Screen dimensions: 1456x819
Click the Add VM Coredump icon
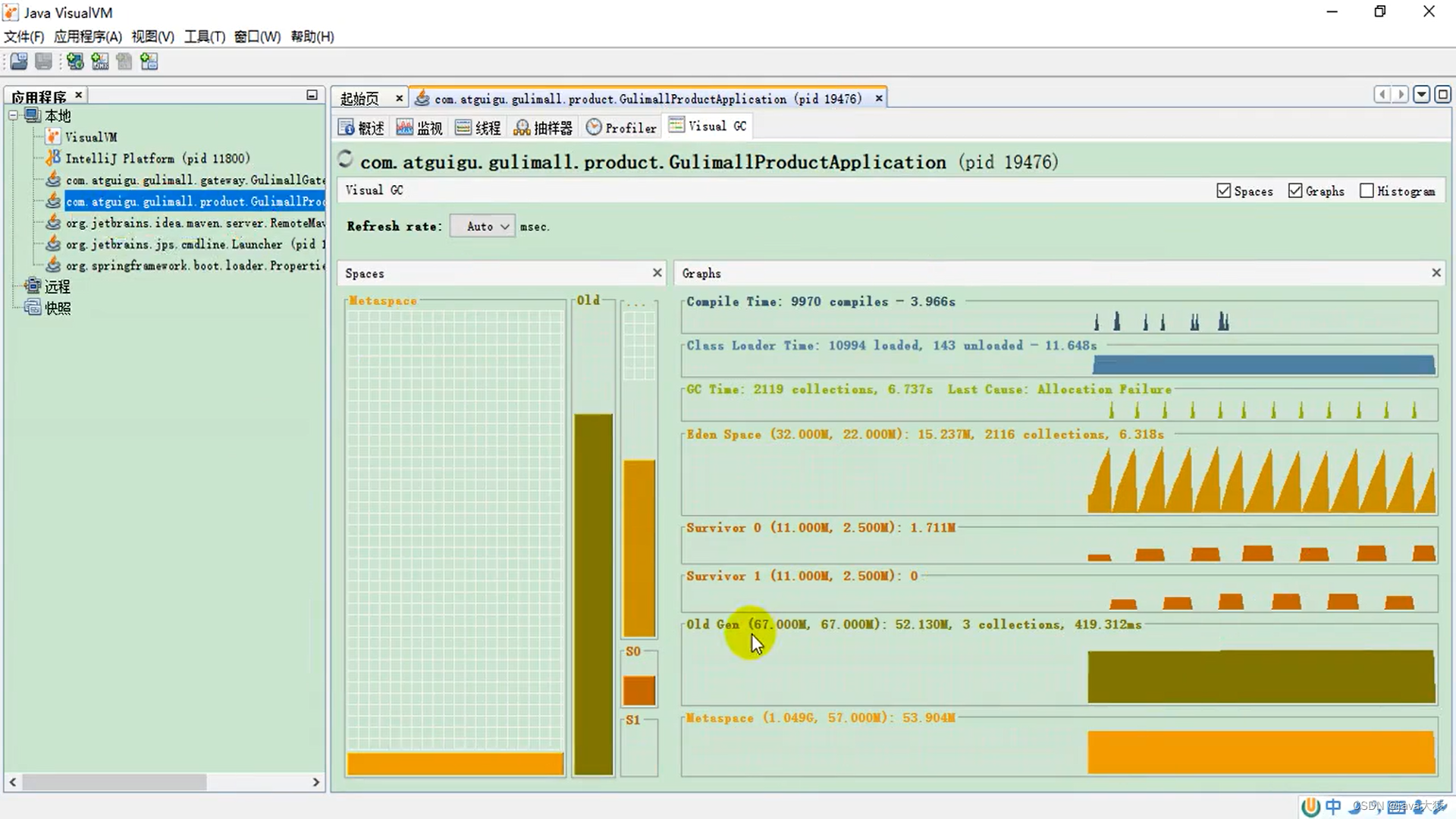[x=124, y=61]
